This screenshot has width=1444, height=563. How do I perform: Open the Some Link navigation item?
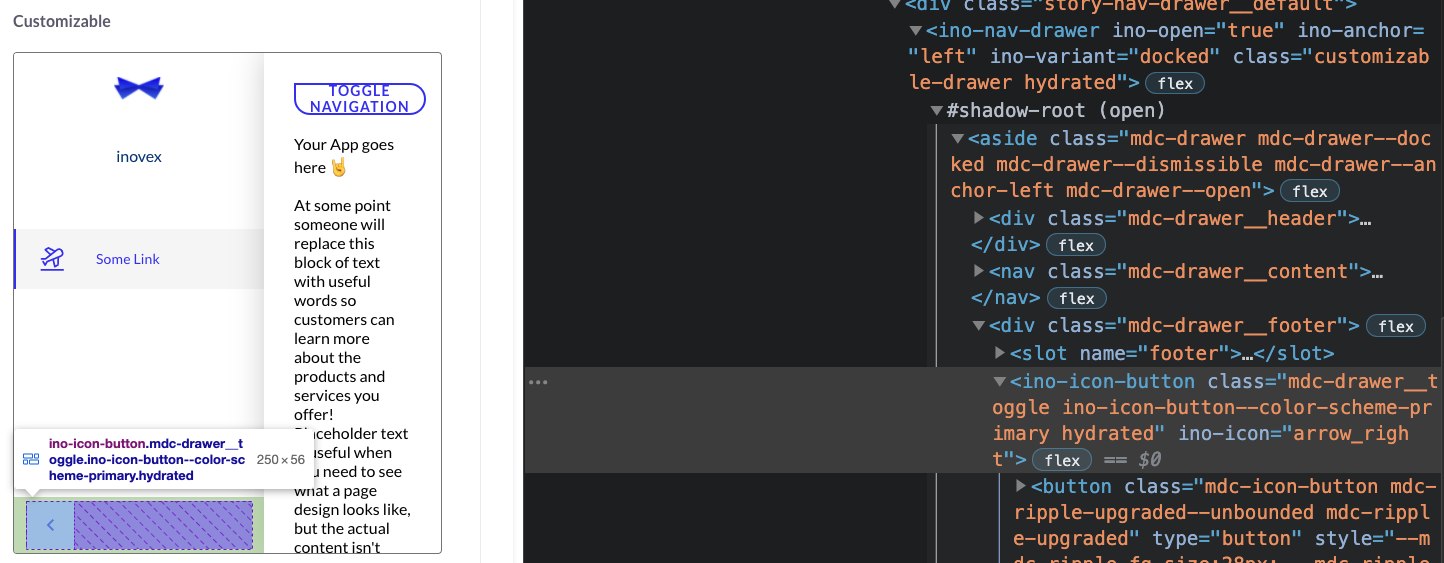(x=139, y=259)
